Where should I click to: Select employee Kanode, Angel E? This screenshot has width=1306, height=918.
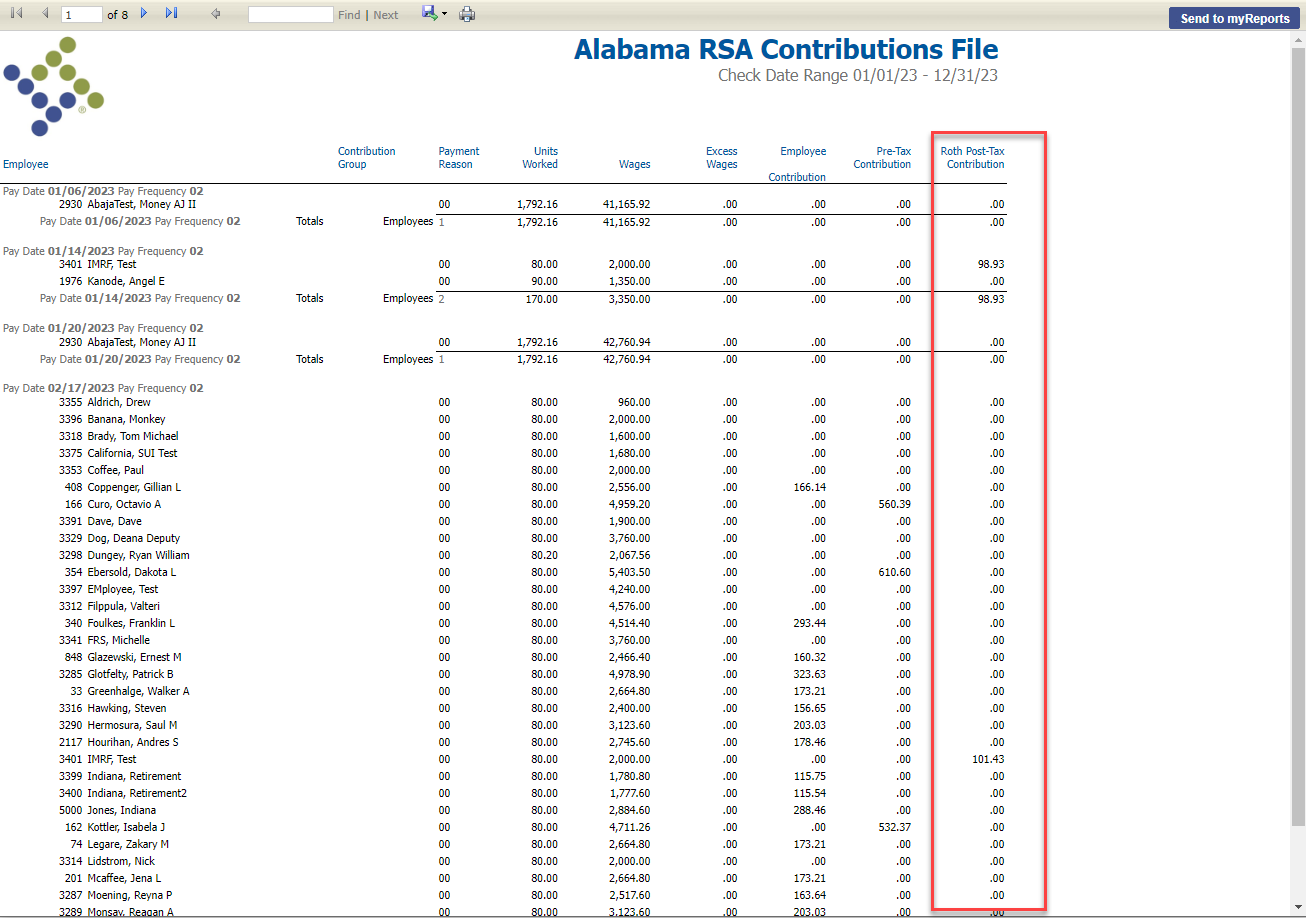(x=125, y=281)
